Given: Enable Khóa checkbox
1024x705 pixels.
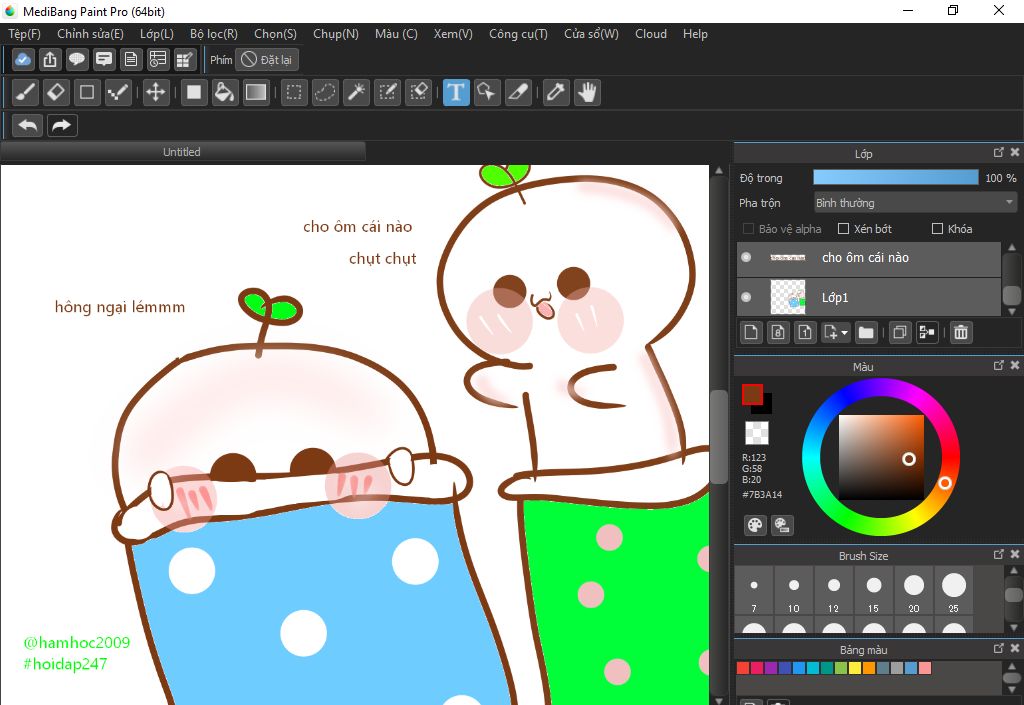Looking at the screenshot, I should (937, 229).
